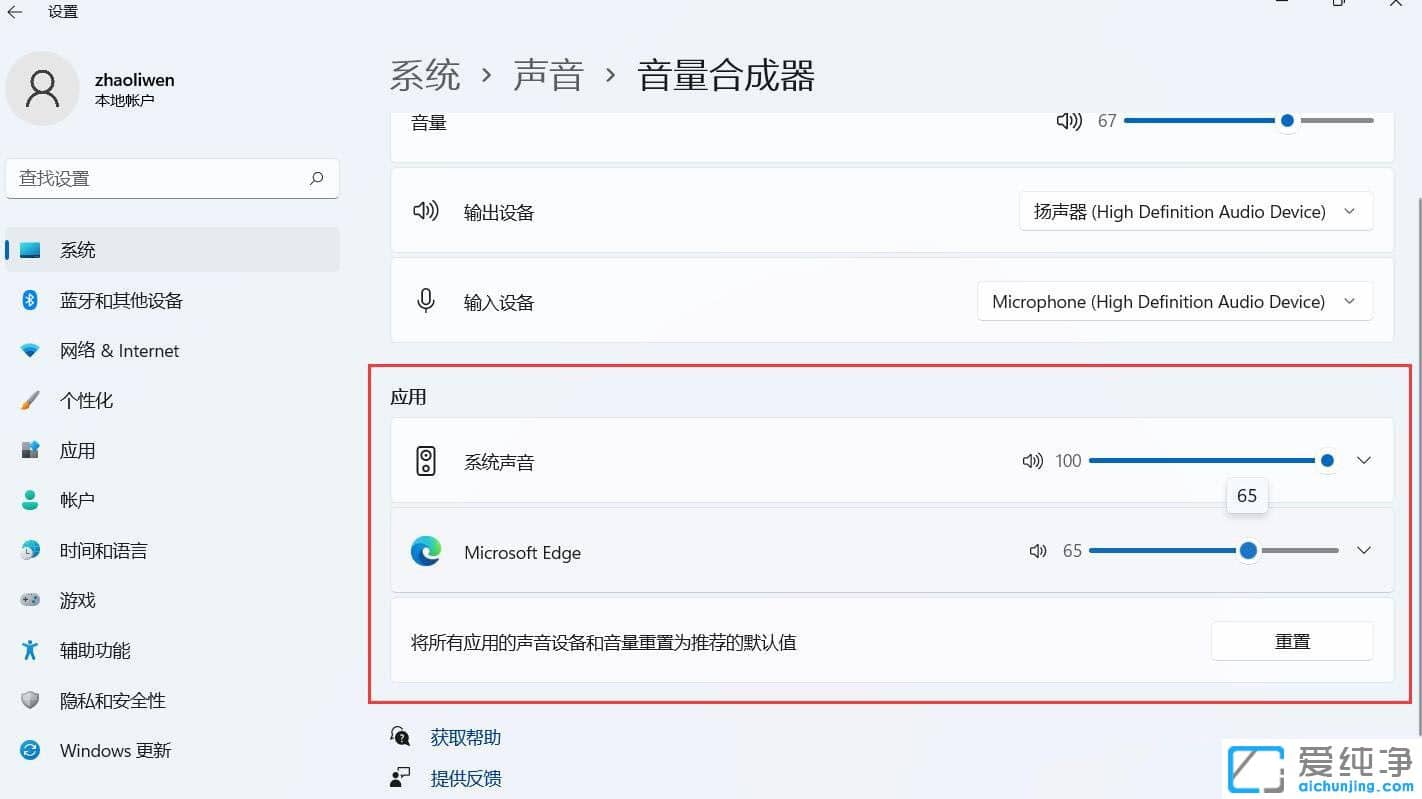Click the microphone icon beside 输入设备
Image resolution: width=1422 pixels, height=799 pixels.
426,301
